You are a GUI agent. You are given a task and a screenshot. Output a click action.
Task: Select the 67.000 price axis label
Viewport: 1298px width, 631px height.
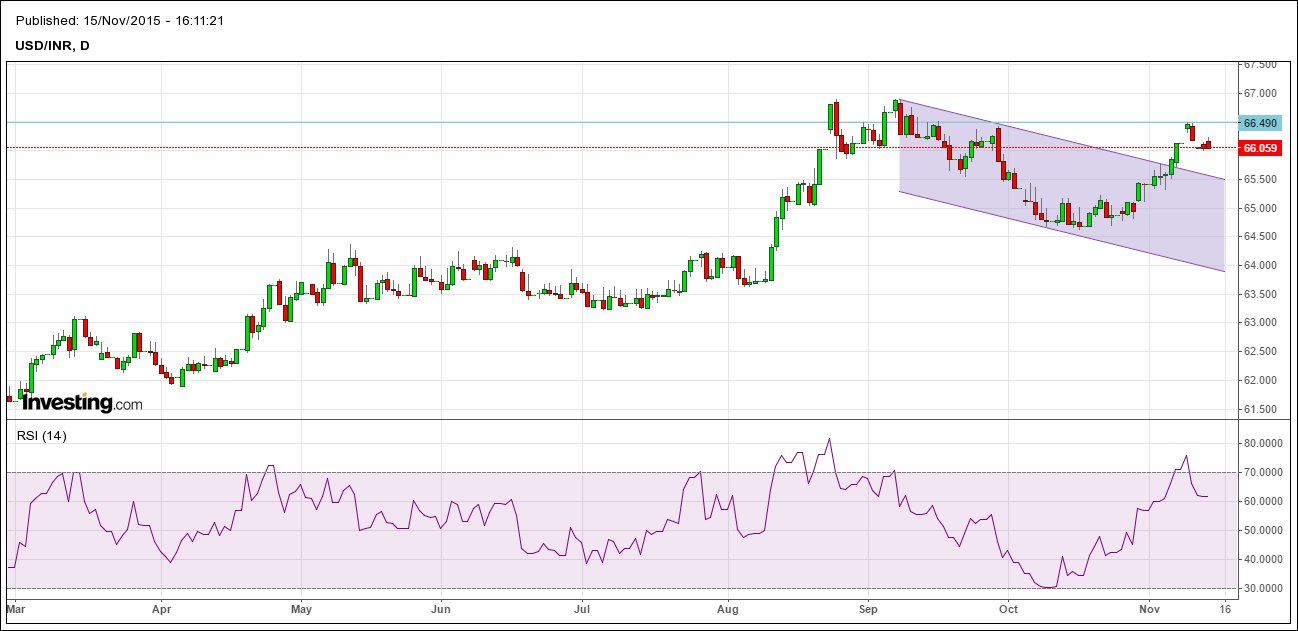click(1259, 94)
